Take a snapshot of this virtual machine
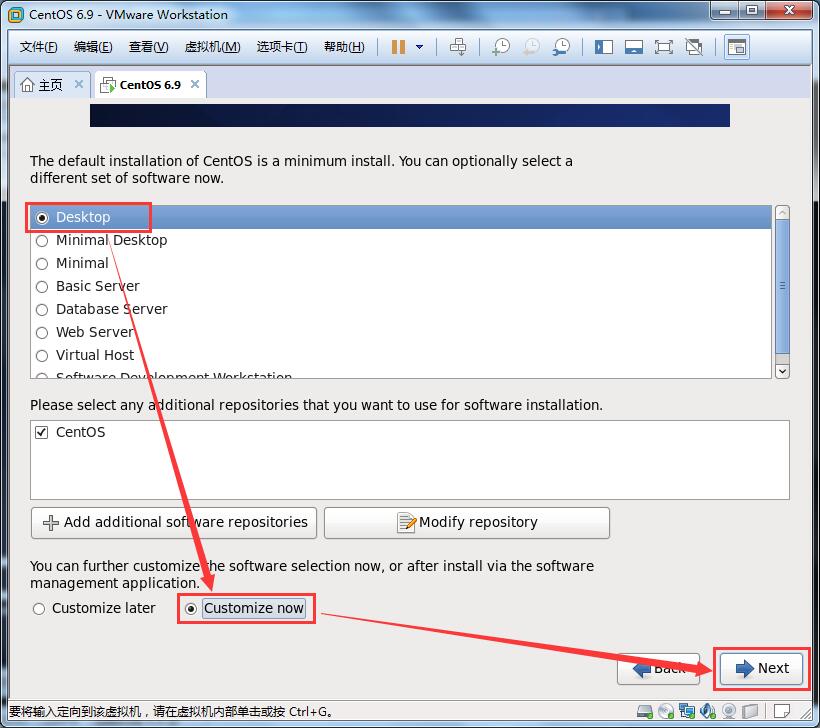 coord(501,47)
